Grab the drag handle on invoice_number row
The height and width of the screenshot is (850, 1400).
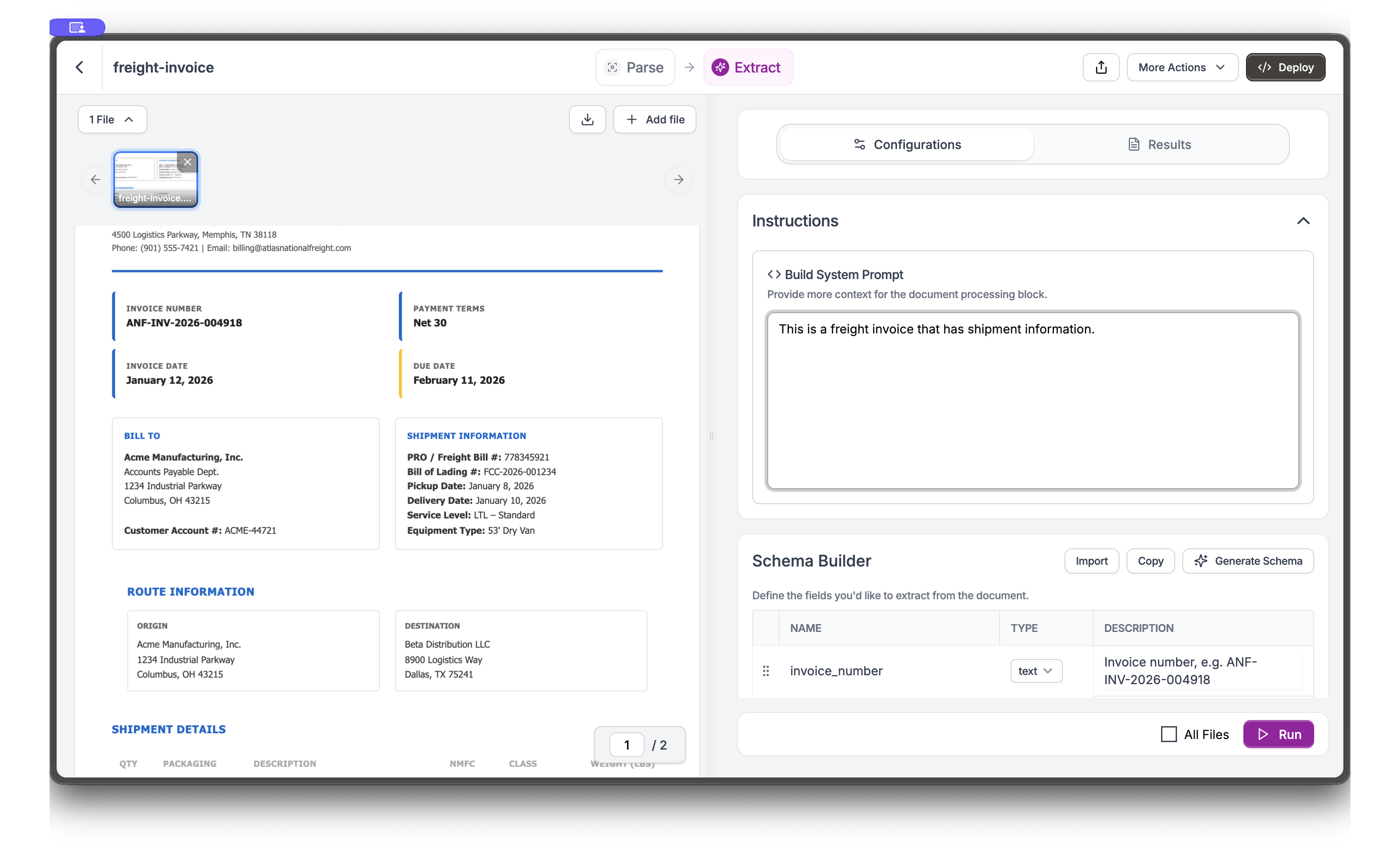[766, 670]
